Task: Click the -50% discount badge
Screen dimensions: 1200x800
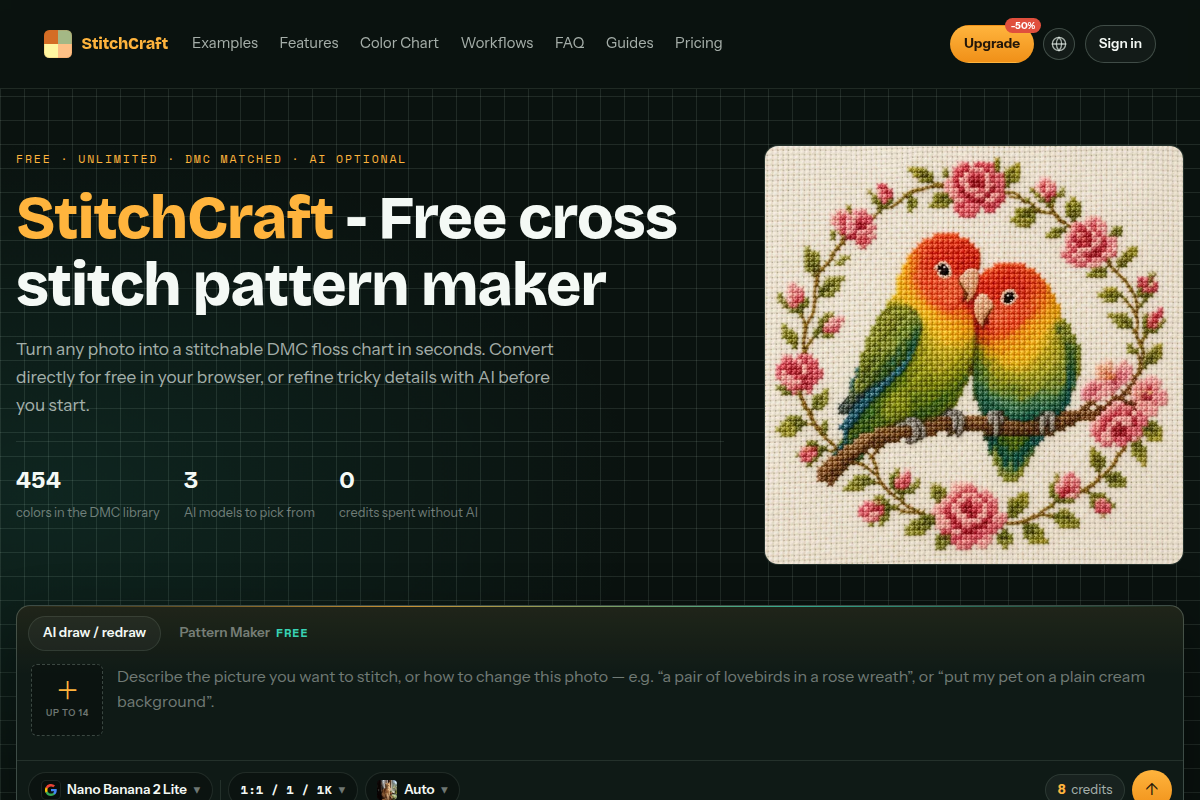Action: 1024,25
